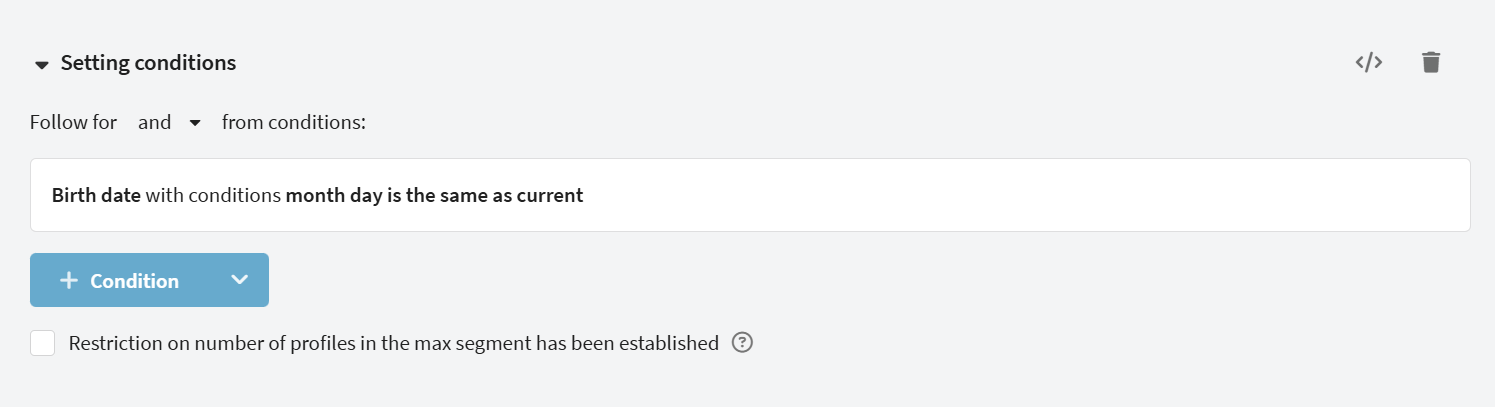The width and height of the screenshot is (1495, 407).
Task: Click empty space in the Birth date row
Action: pos(1000,195)
